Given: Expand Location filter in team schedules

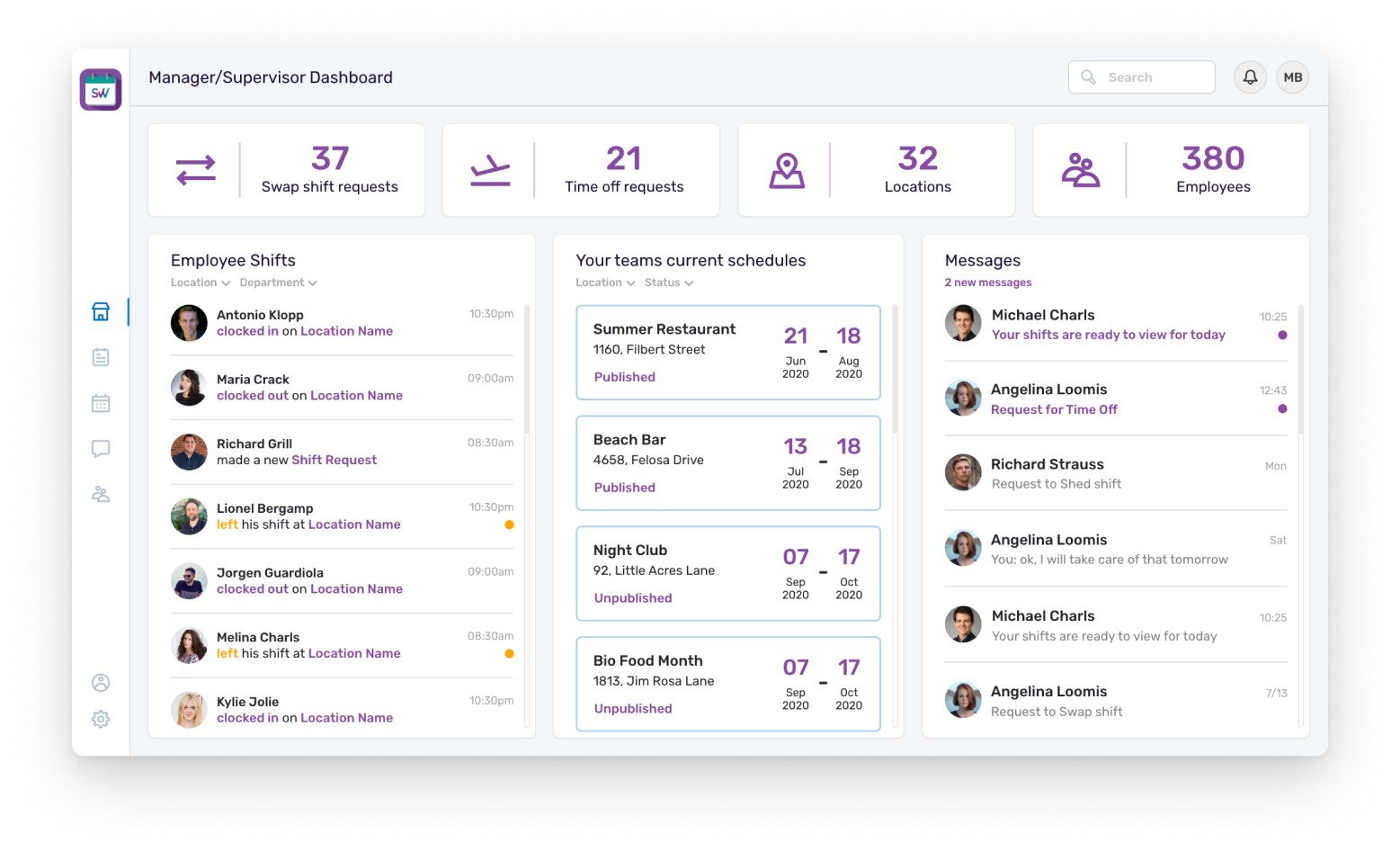Looking at the screenshot, I should (605, 283).
